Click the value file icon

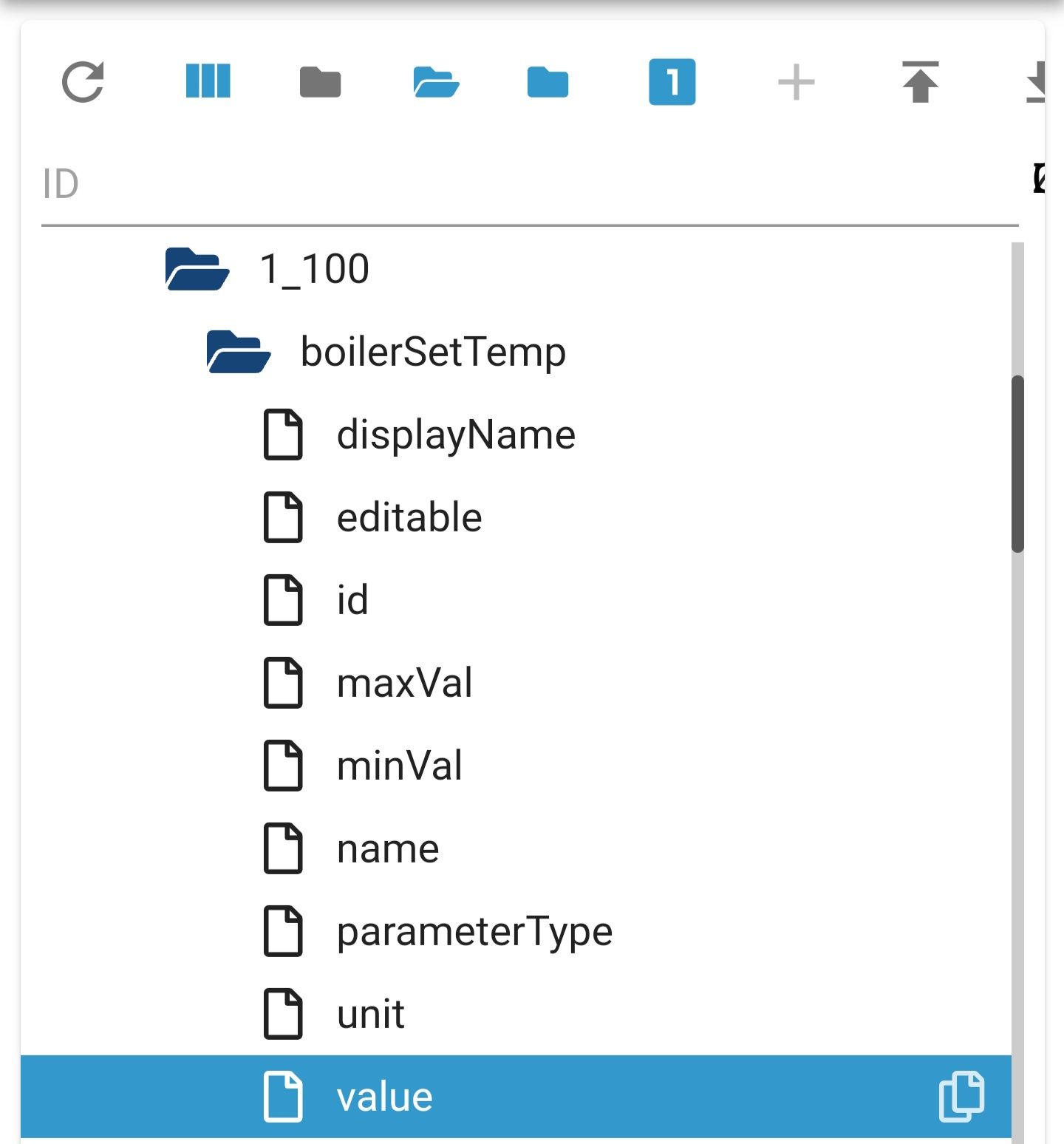coord(283,1097)
